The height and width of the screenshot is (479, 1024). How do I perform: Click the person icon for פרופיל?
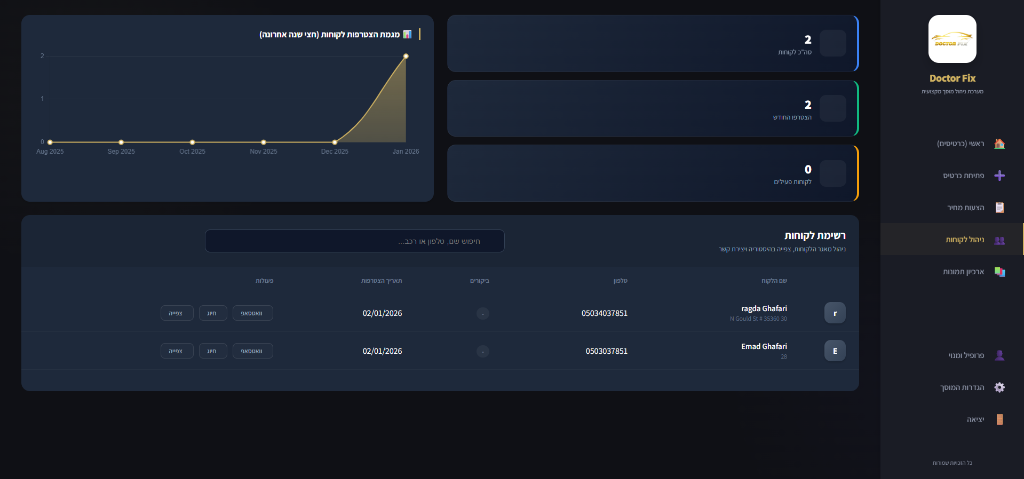(999, 355)
